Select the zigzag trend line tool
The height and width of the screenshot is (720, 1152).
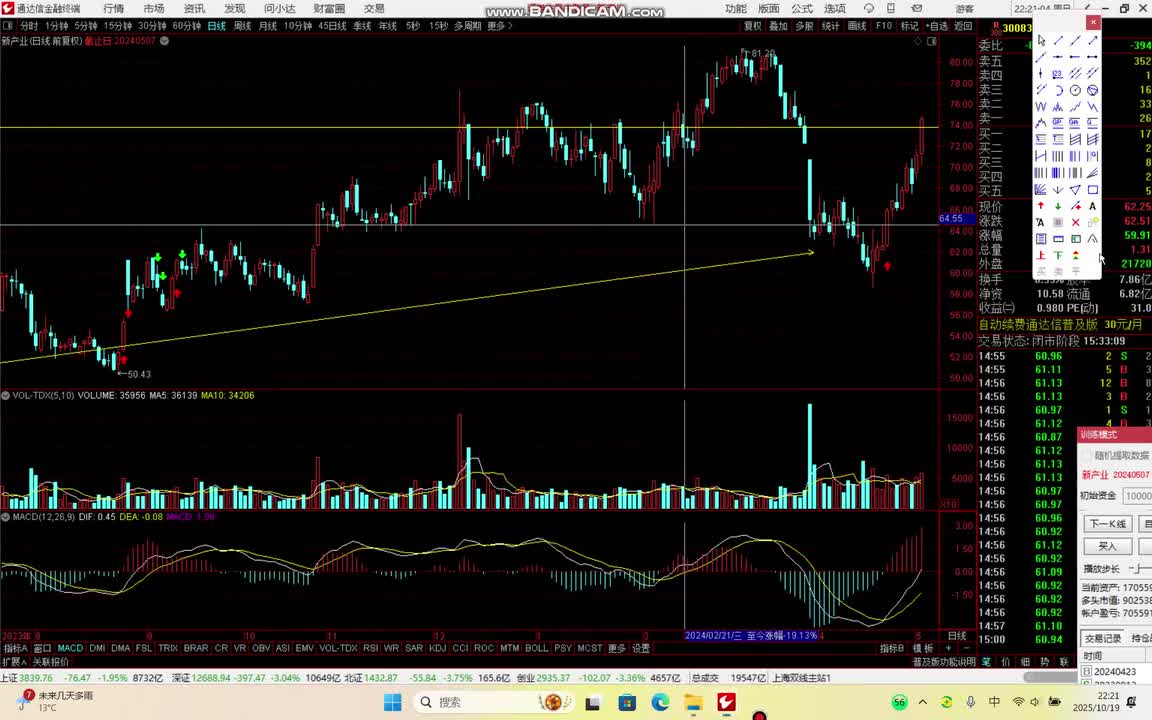coord(1076,107)
